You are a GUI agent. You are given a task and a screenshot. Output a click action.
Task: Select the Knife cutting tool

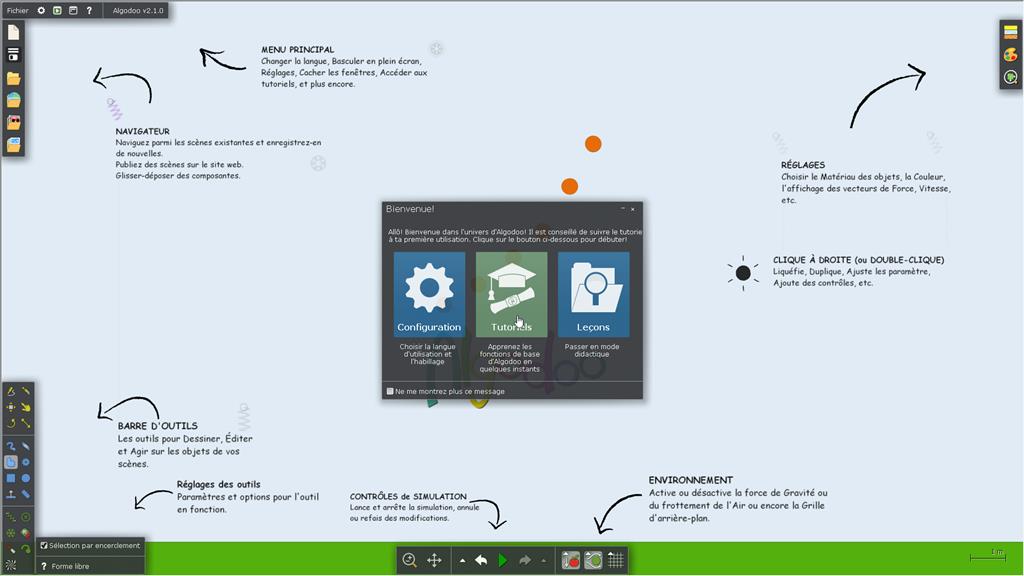[25, 392]
